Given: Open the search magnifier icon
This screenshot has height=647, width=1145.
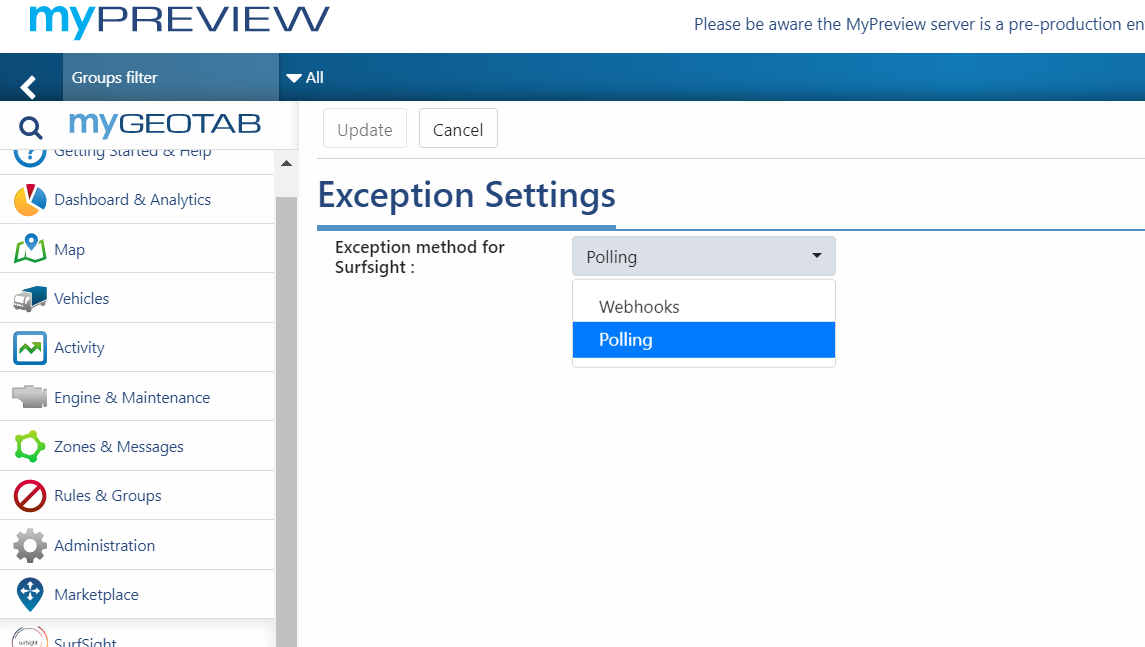Looking at the screenshot, I should click(28, 127).
